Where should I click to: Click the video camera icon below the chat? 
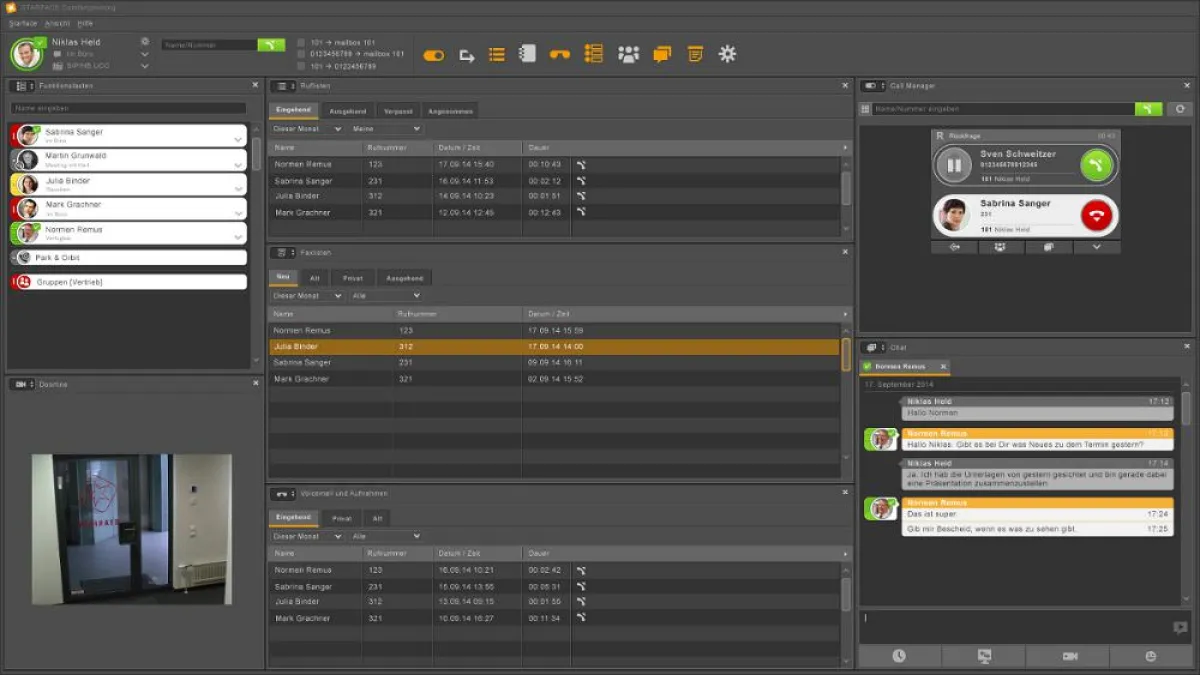click(1070, 655)
